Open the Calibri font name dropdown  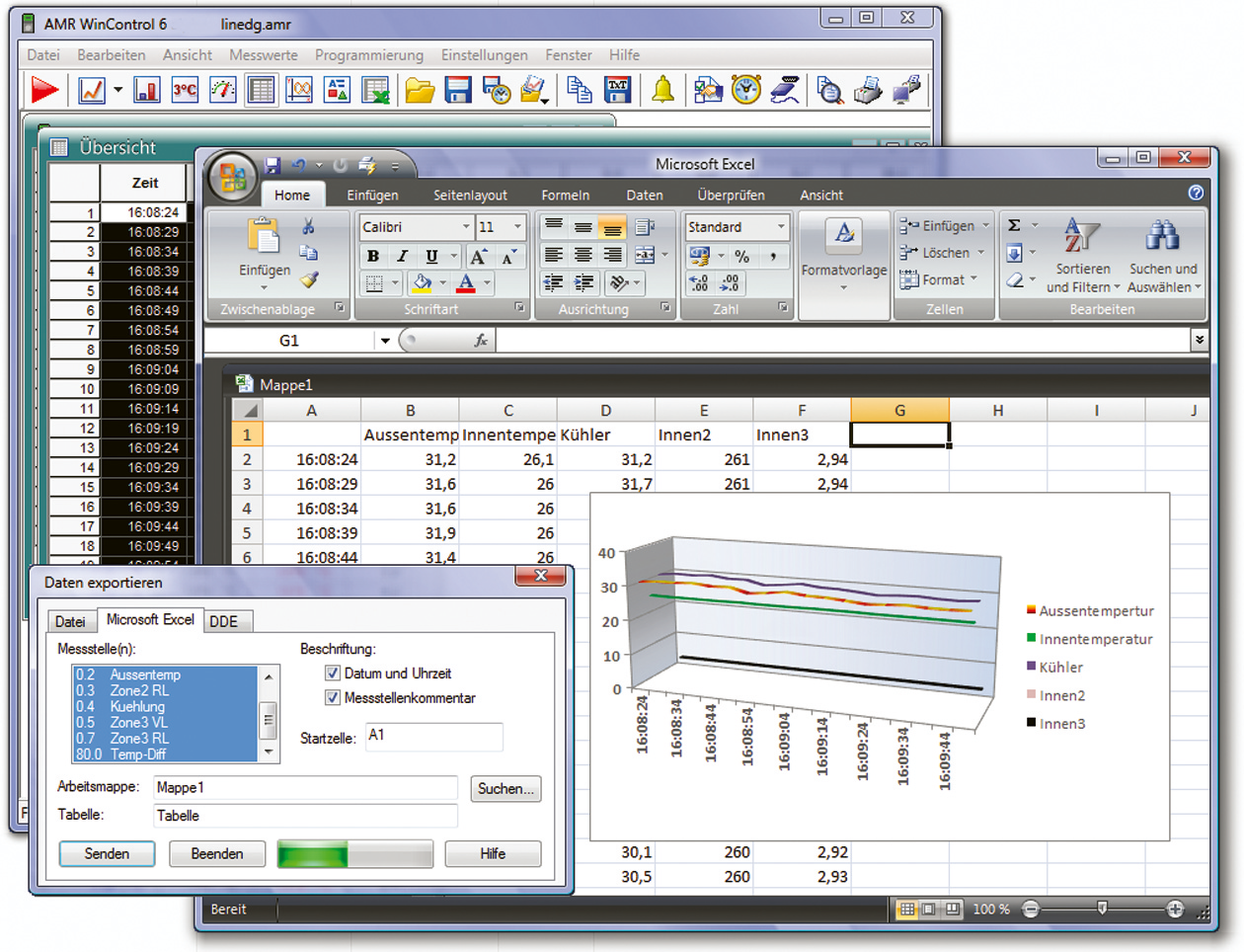tap(466, 227)
